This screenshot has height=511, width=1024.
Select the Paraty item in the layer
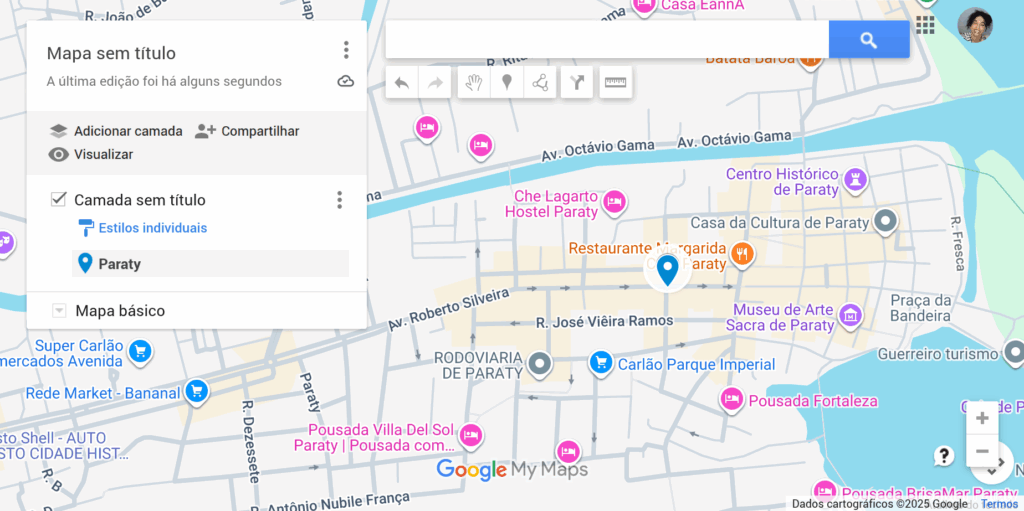(119, 264)
